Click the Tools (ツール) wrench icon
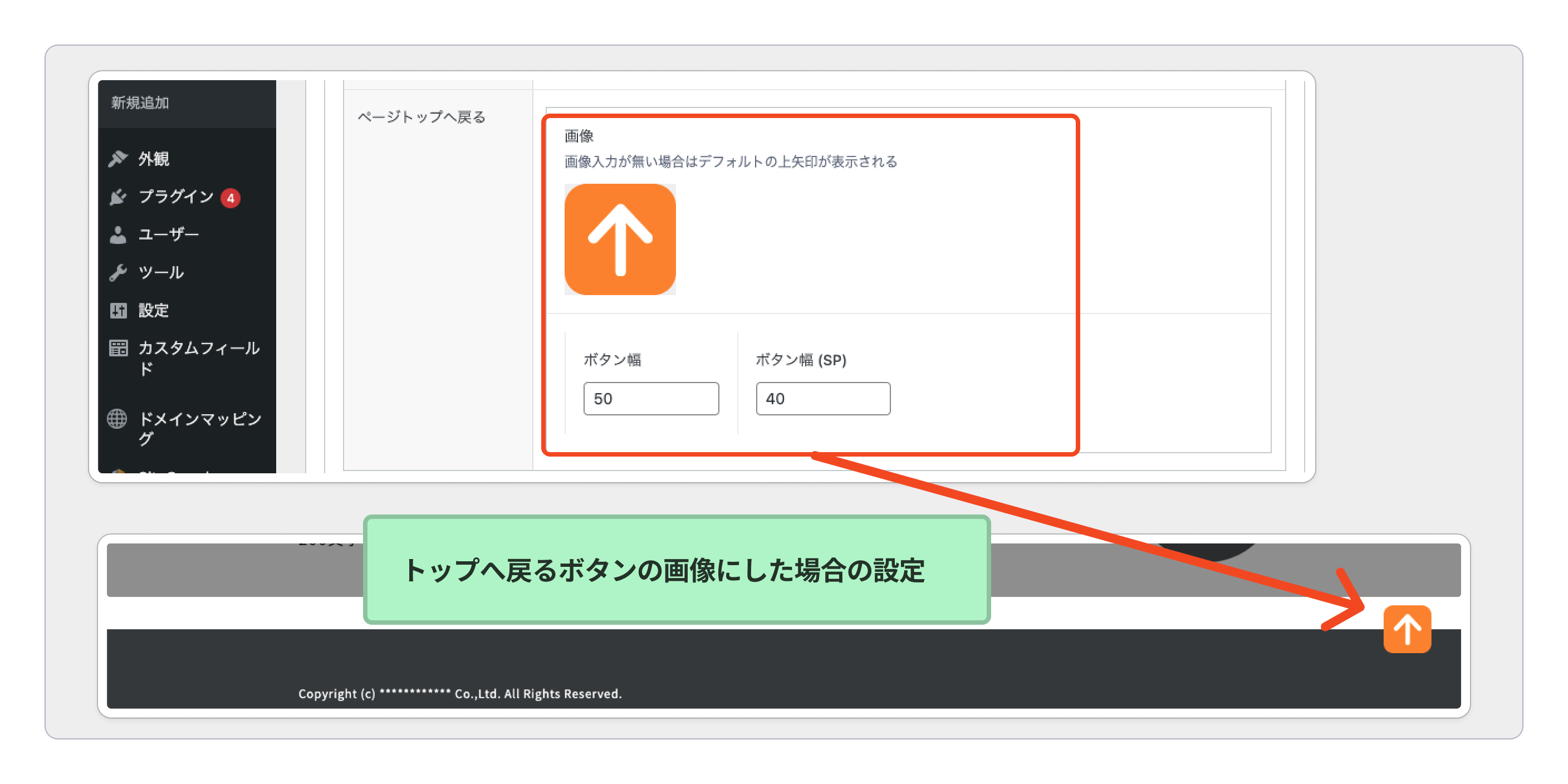The height and width of the screenshot is (784, 1568). pos(118,273)
